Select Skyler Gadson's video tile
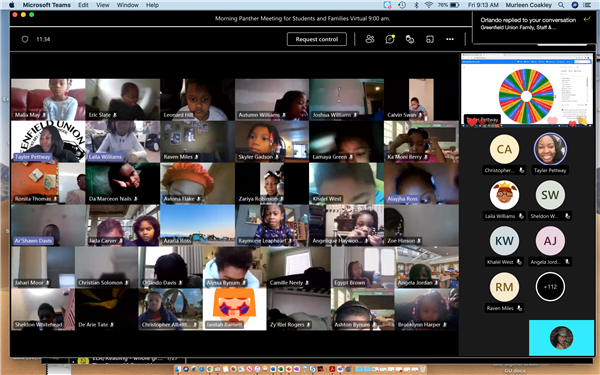Screen dimensions: 600x375 [272, 142]
